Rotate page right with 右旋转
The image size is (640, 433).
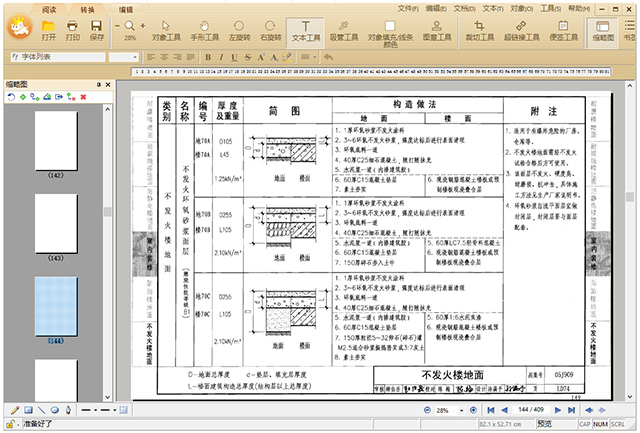(270, 30)
